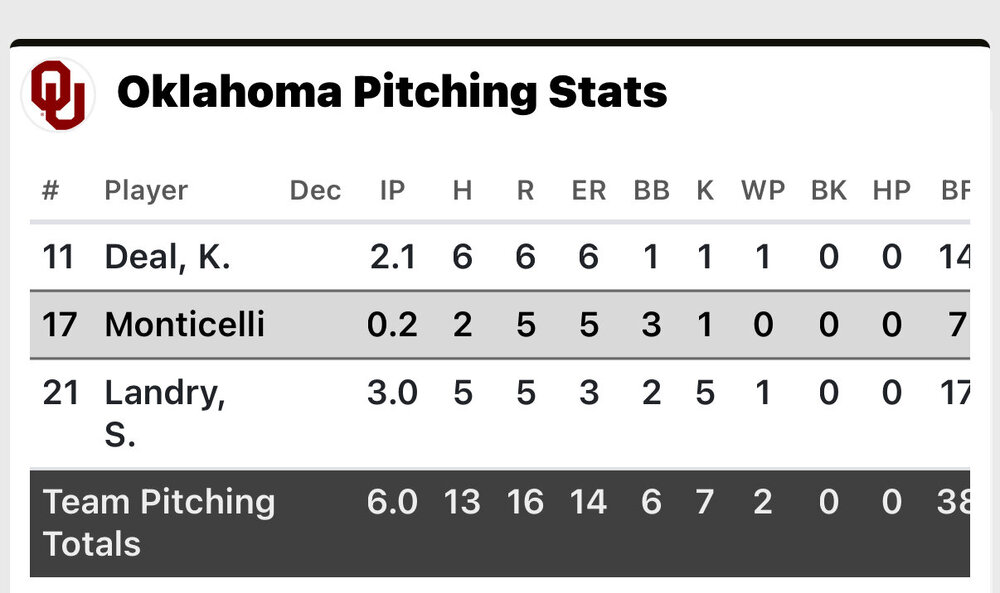Click the # jersey number column header
This screenshot has width=1000, height=593.
pos(50,190)
